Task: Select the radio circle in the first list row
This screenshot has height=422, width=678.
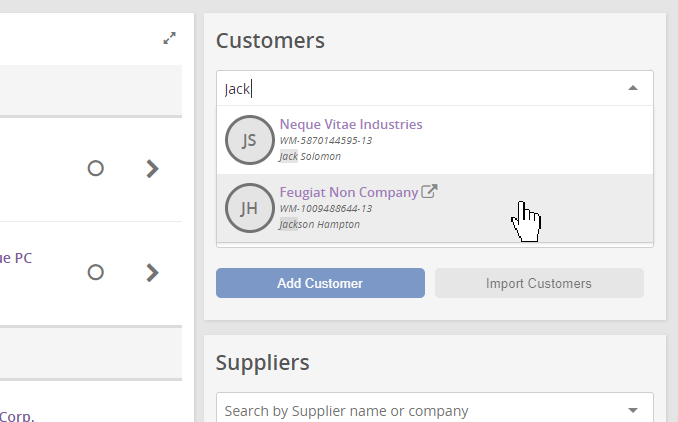Action: pos(96,169)
